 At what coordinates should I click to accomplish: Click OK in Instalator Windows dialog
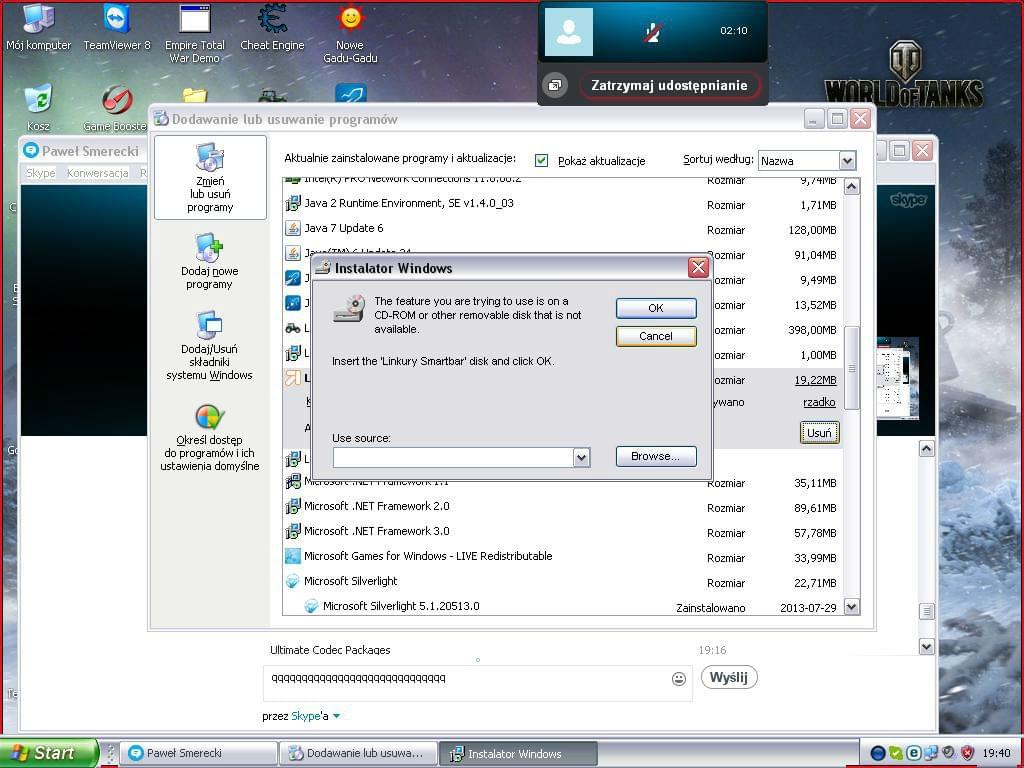(x=656, y=308)
